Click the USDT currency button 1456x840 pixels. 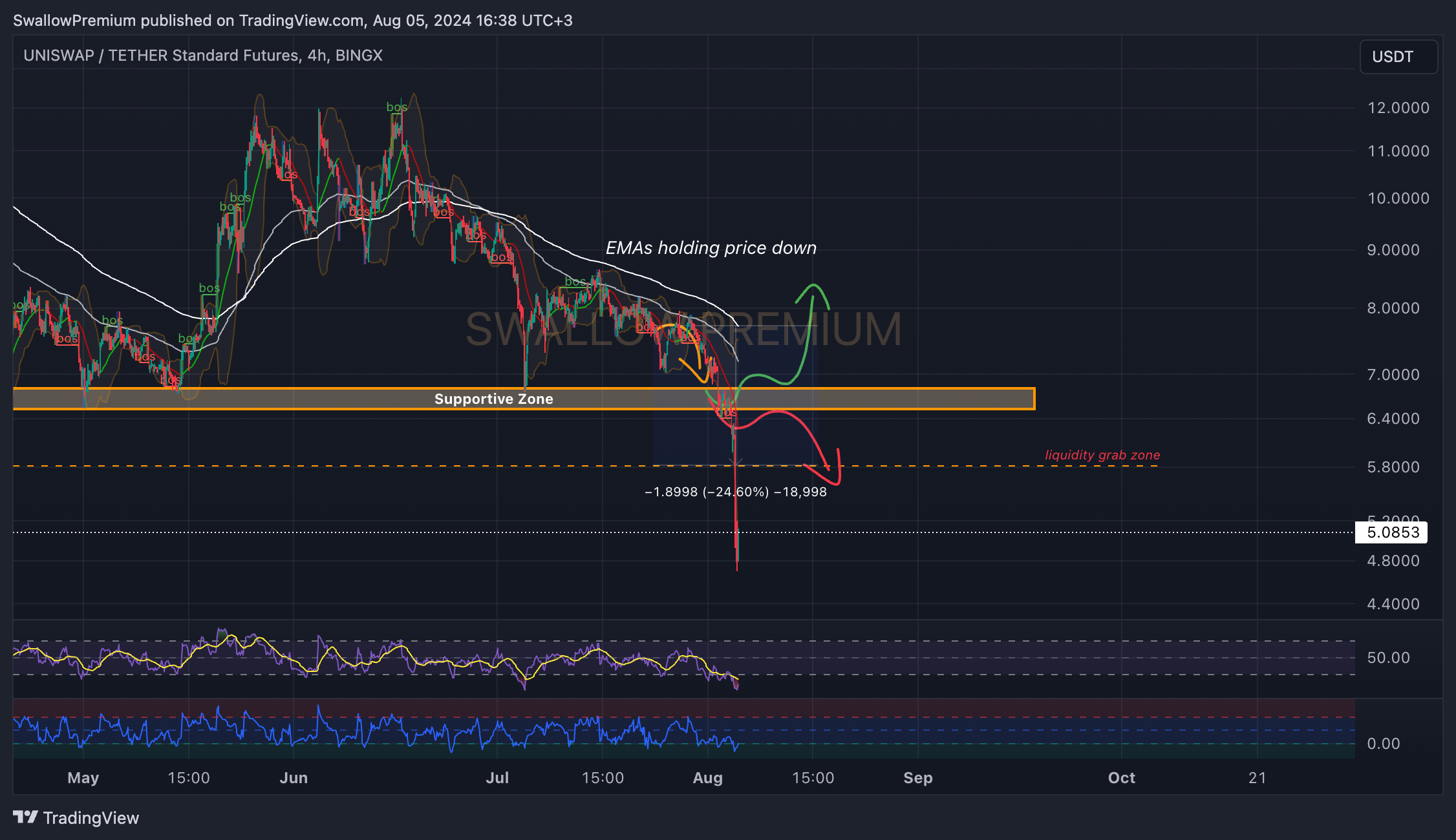[x=1398, y=57]
